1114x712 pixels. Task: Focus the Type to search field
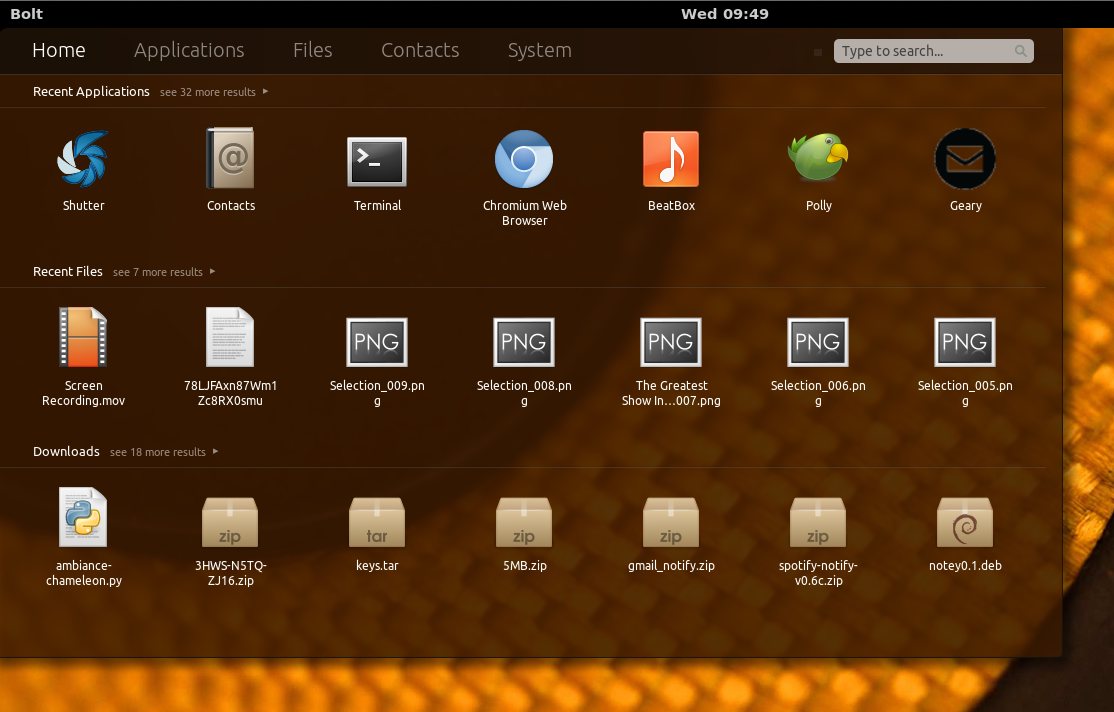[x=934, y=51]
